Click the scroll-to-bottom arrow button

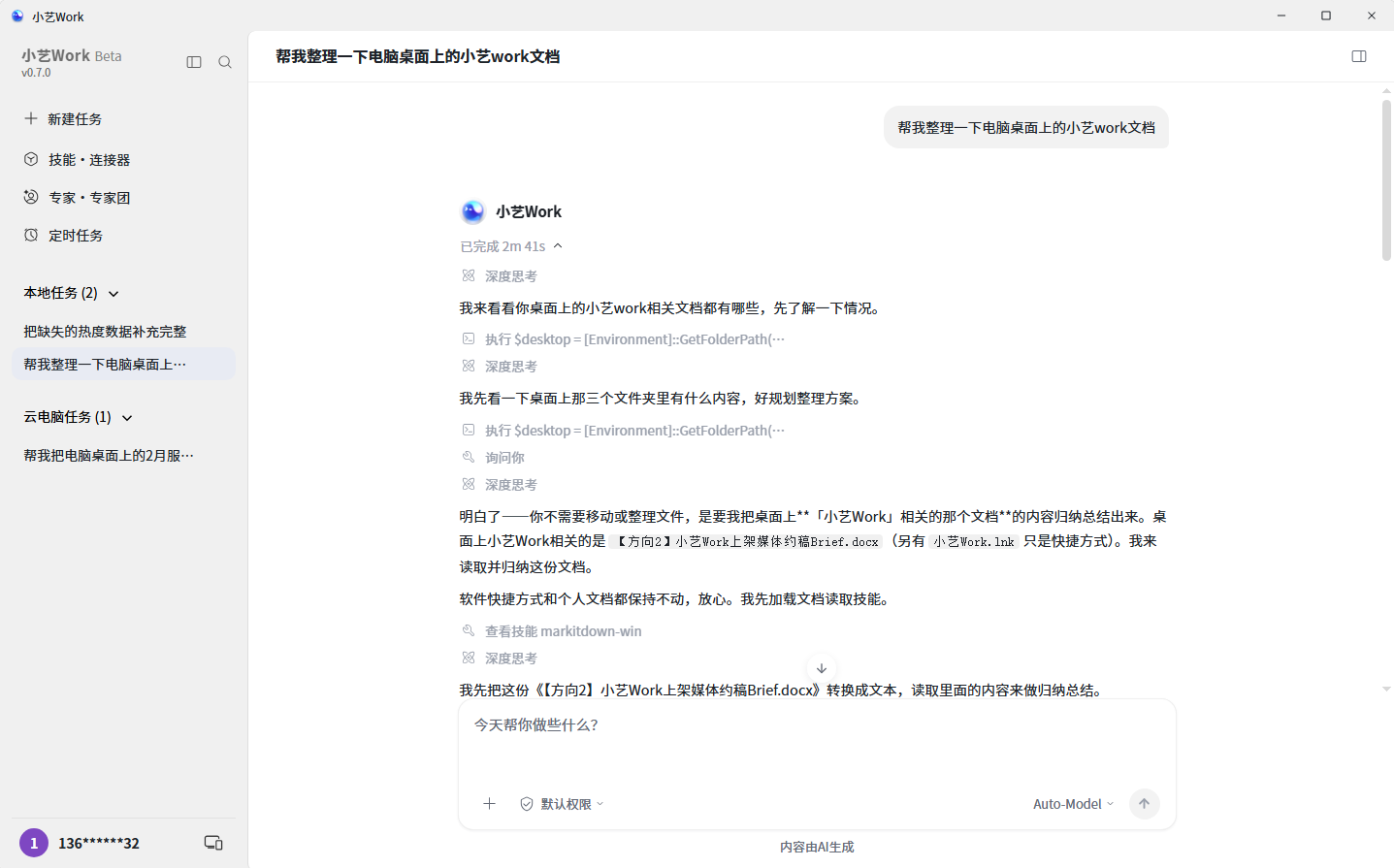click(822, 668)
